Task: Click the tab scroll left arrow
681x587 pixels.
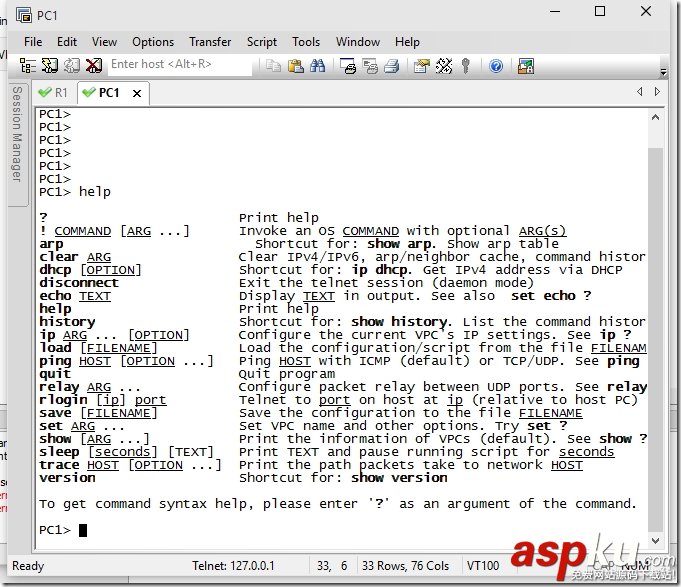Action: tap(639, 92)
